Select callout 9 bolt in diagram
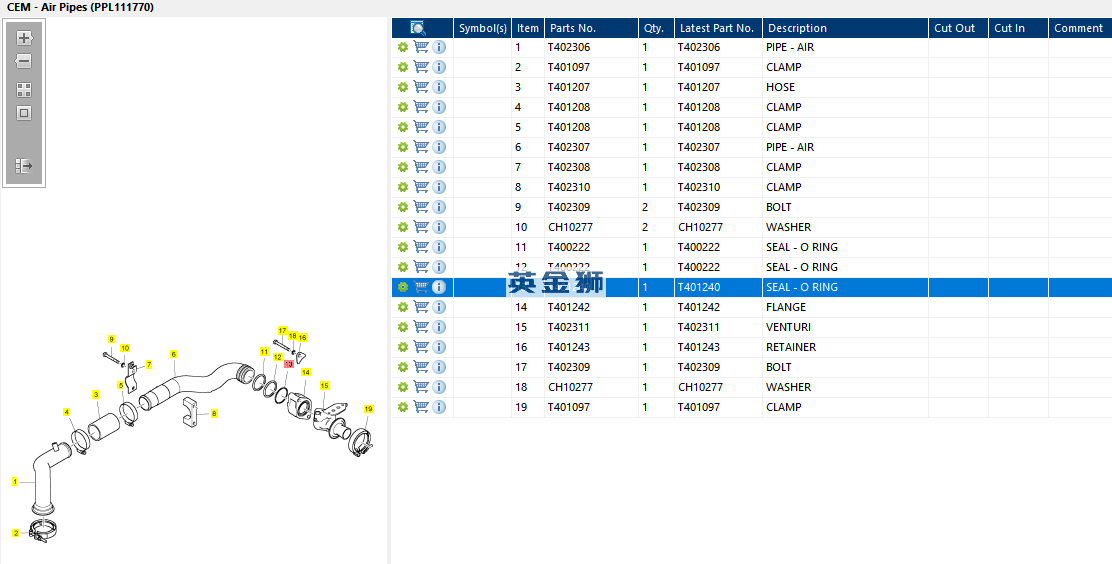Viewport: 1112px width, 564px height. pyautogui.click(x=111, y=339)
